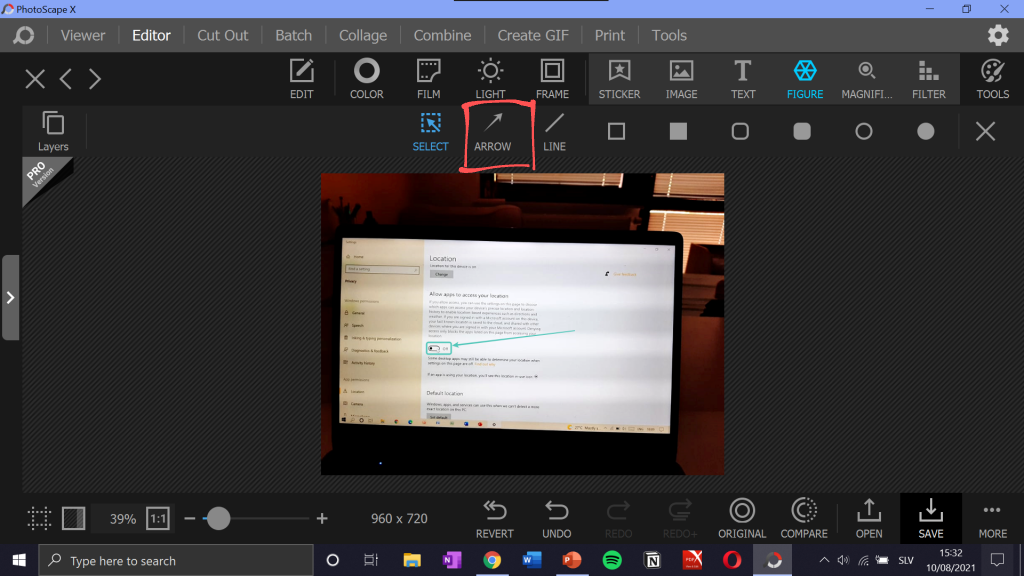The image size is (1024, 576).
Task: Switch to the Collage tab
Action: (363, 35)
